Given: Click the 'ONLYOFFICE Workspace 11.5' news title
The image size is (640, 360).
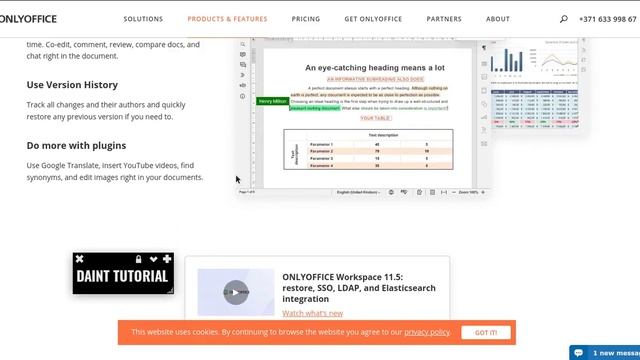Looking at the screenshot, I should pyautogui.click(x=359, y=288).
